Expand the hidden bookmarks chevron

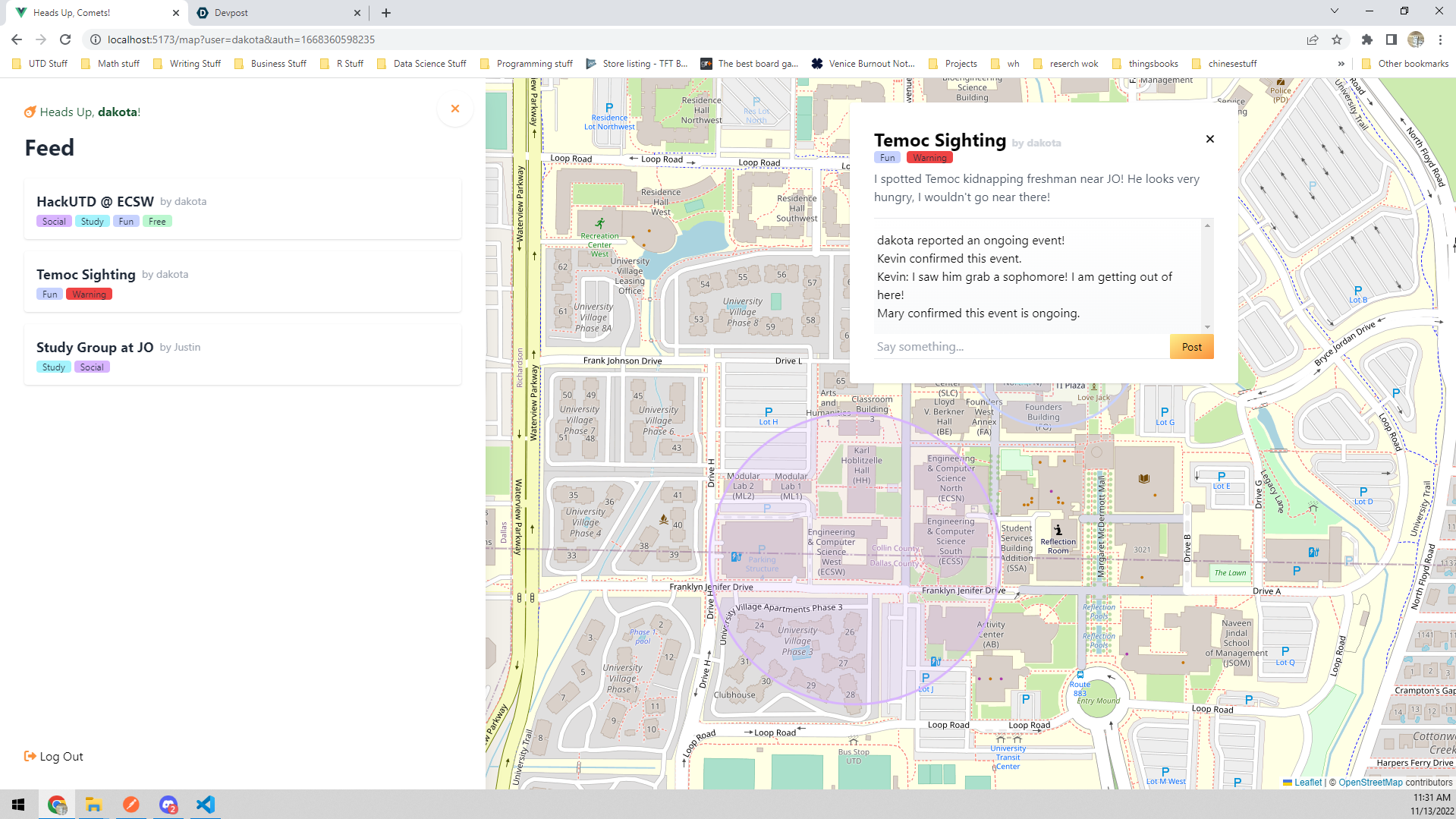pyautogui.click(x=1341, y=64)
